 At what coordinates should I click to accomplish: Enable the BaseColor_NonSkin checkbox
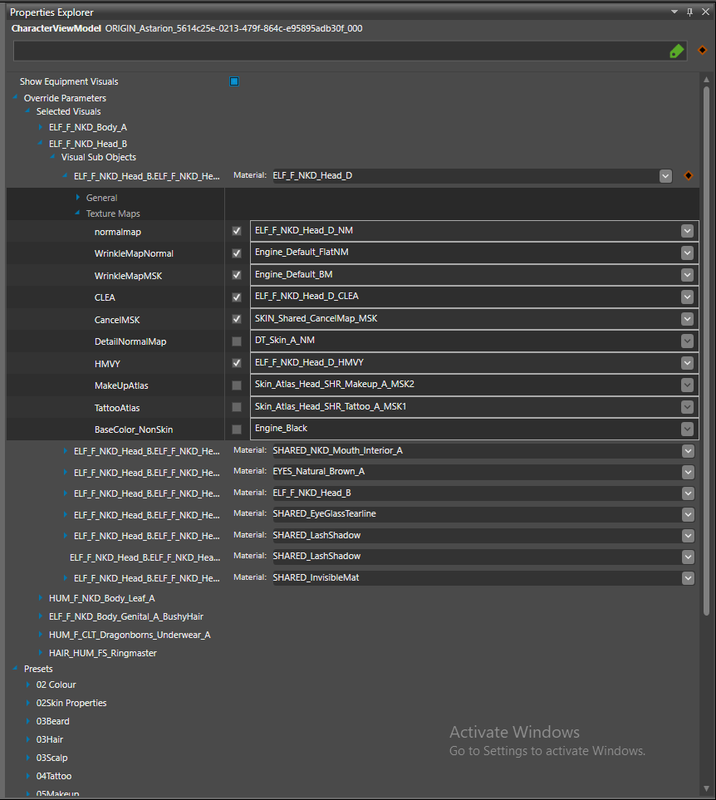click(237, 429)
